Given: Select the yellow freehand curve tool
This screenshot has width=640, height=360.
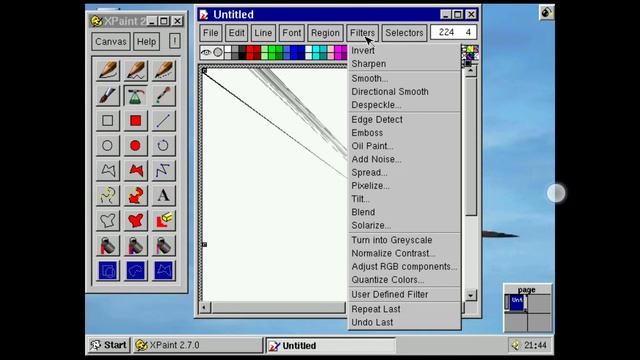Looking at the screenshot, I should (x=108, y=196).
